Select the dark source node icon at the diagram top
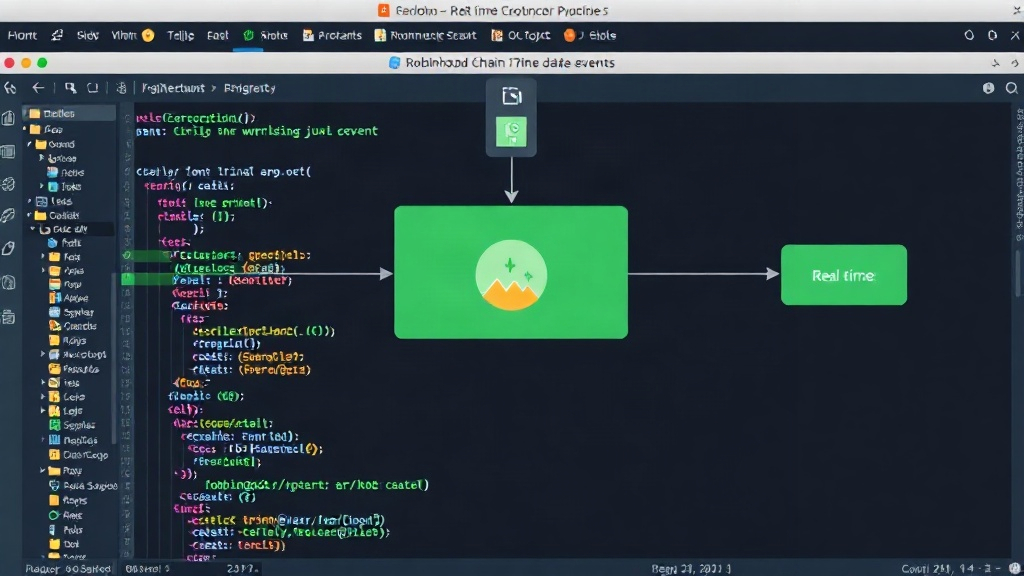 pyautogui.click(x=511, y=96)
